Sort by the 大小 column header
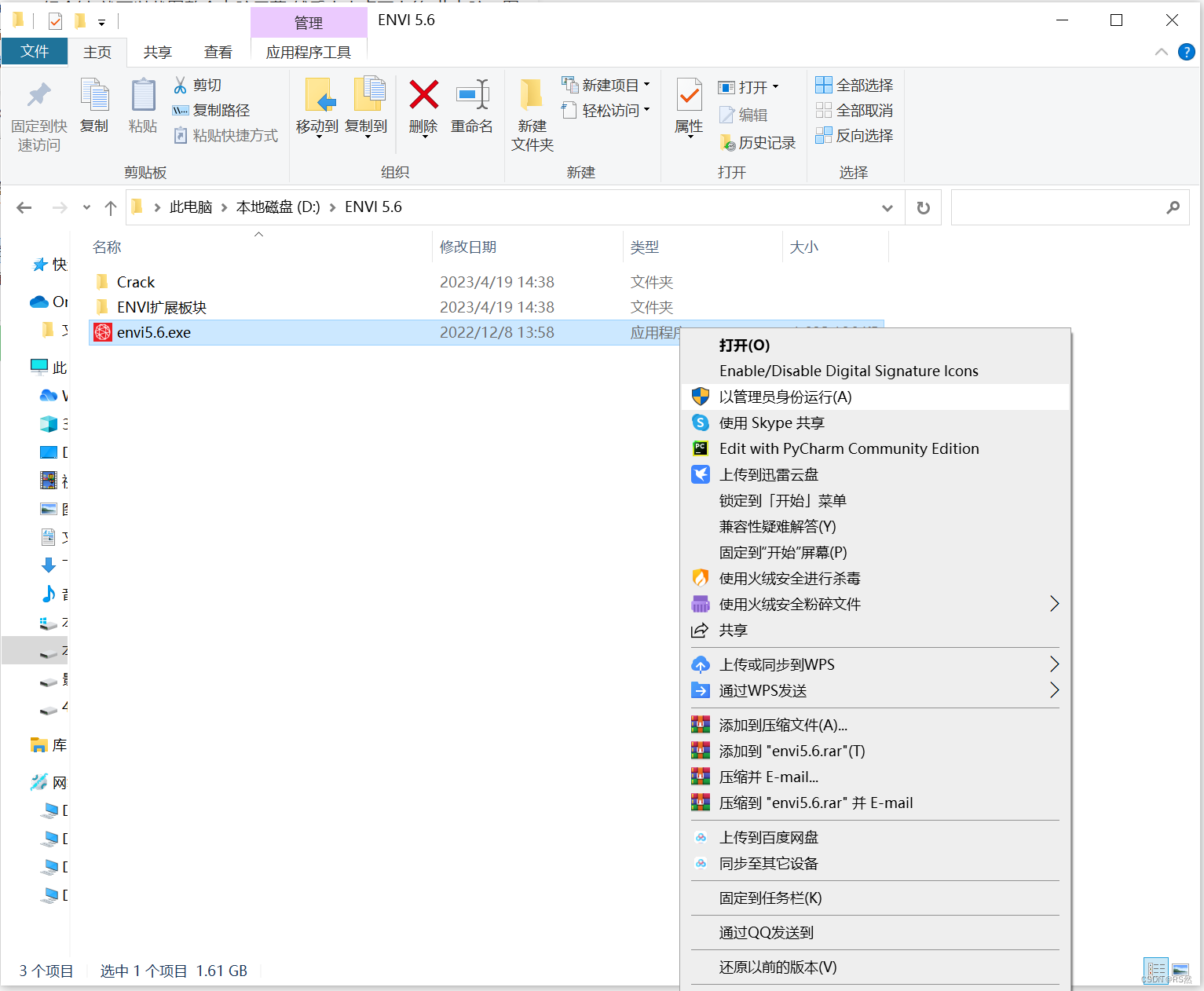The height and width of the screenshot is (991, 1204). point(804,247)
